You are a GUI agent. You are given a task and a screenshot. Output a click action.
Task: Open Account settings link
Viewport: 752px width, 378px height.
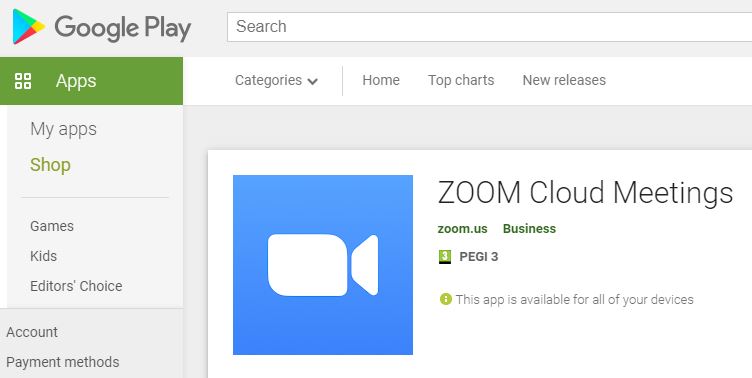32,332
